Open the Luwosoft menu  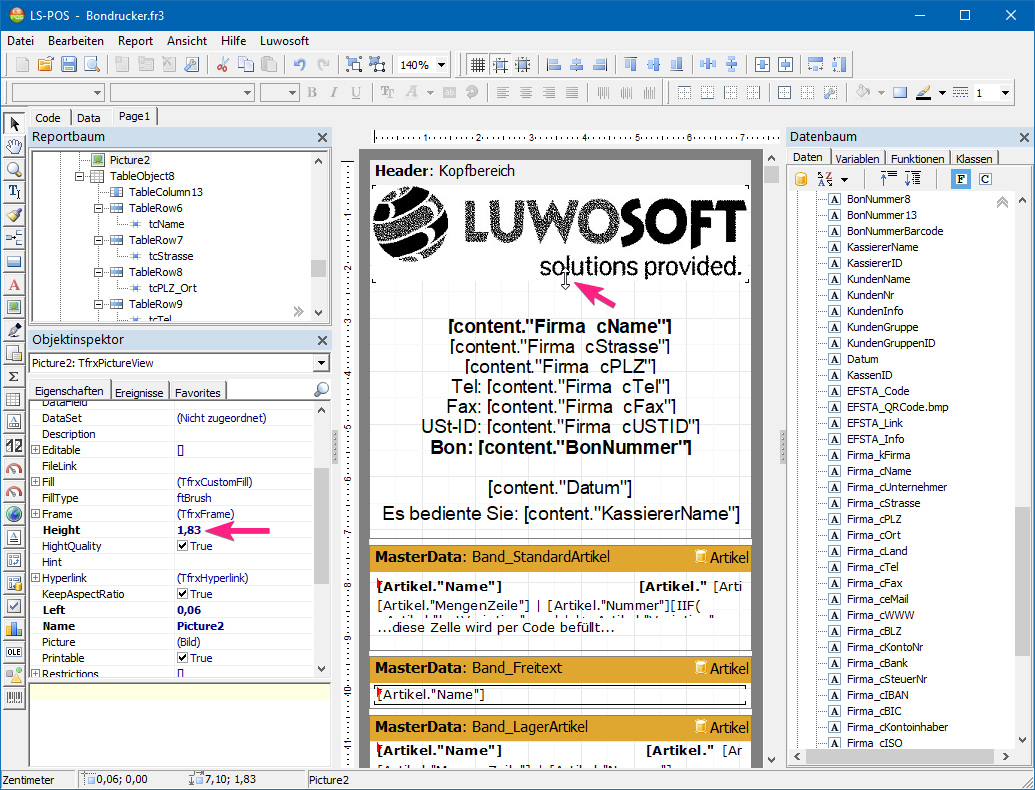tap(284, 41)
